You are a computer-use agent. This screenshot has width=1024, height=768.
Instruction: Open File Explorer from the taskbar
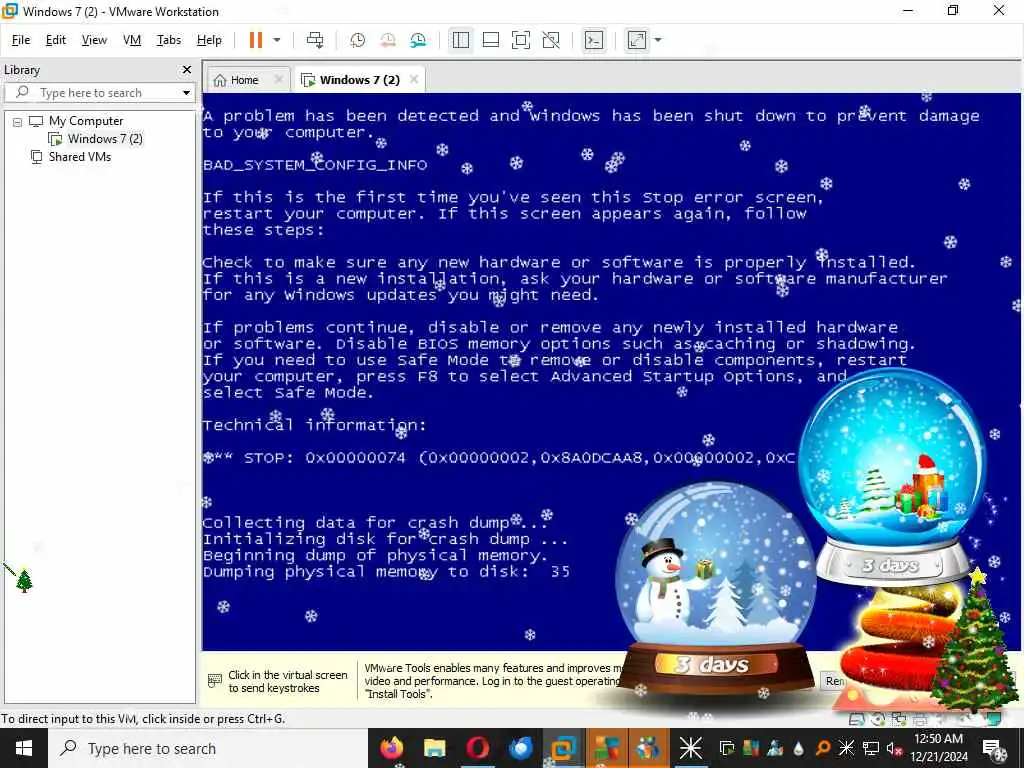(x=434, y=748)
